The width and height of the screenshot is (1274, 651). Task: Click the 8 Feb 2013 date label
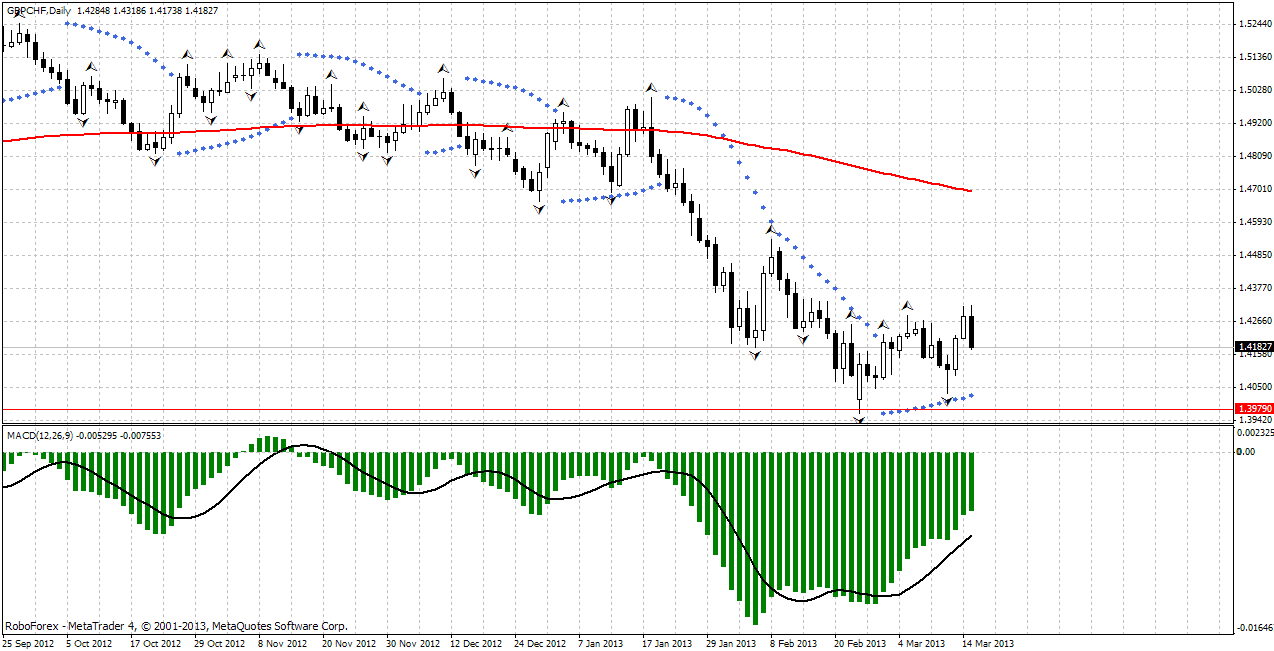(x=794, y=644)
